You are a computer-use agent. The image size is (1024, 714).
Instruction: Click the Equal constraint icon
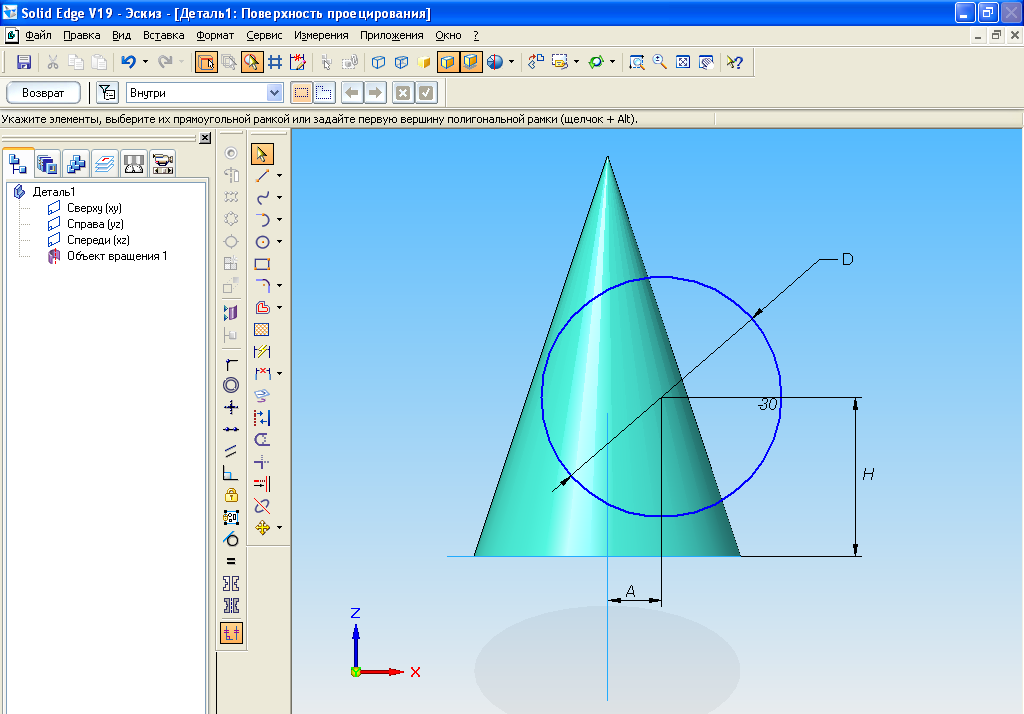(x=231, y=561)
